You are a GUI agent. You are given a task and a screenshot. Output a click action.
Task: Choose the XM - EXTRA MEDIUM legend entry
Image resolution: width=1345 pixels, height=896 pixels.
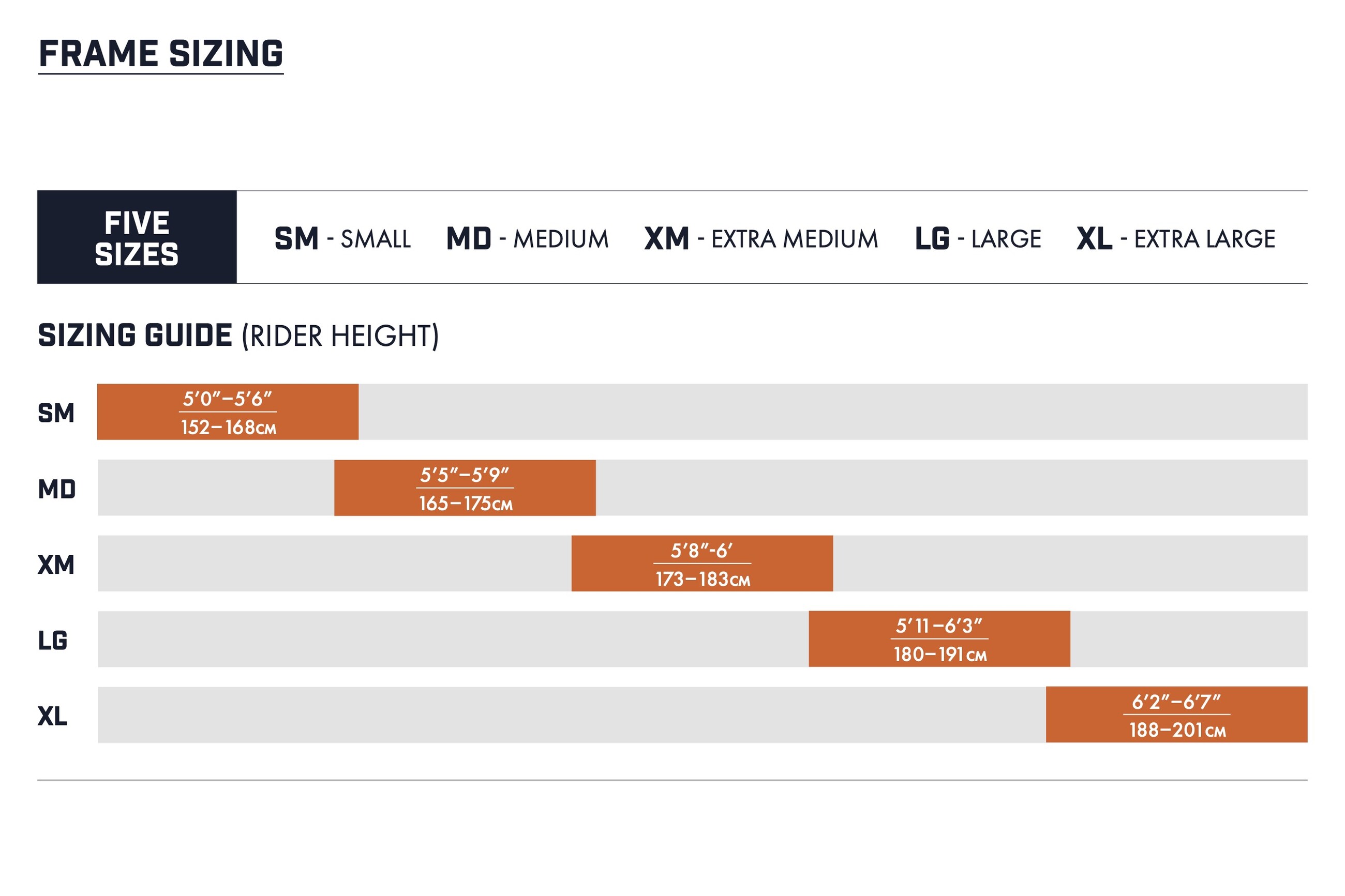(x=761, y=239)
